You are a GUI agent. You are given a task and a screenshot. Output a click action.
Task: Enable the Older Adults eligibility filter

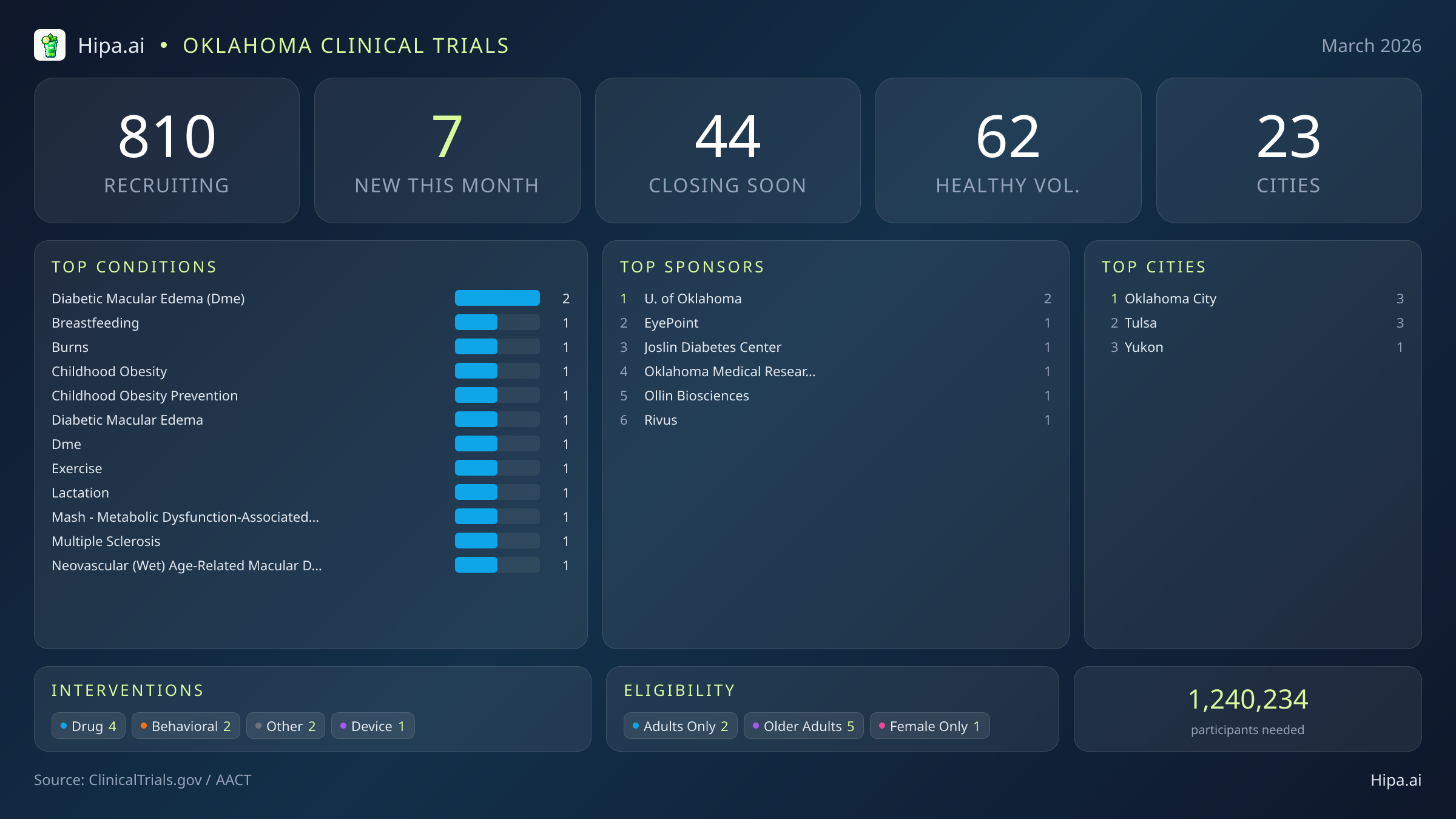click(x=804, y=726)
